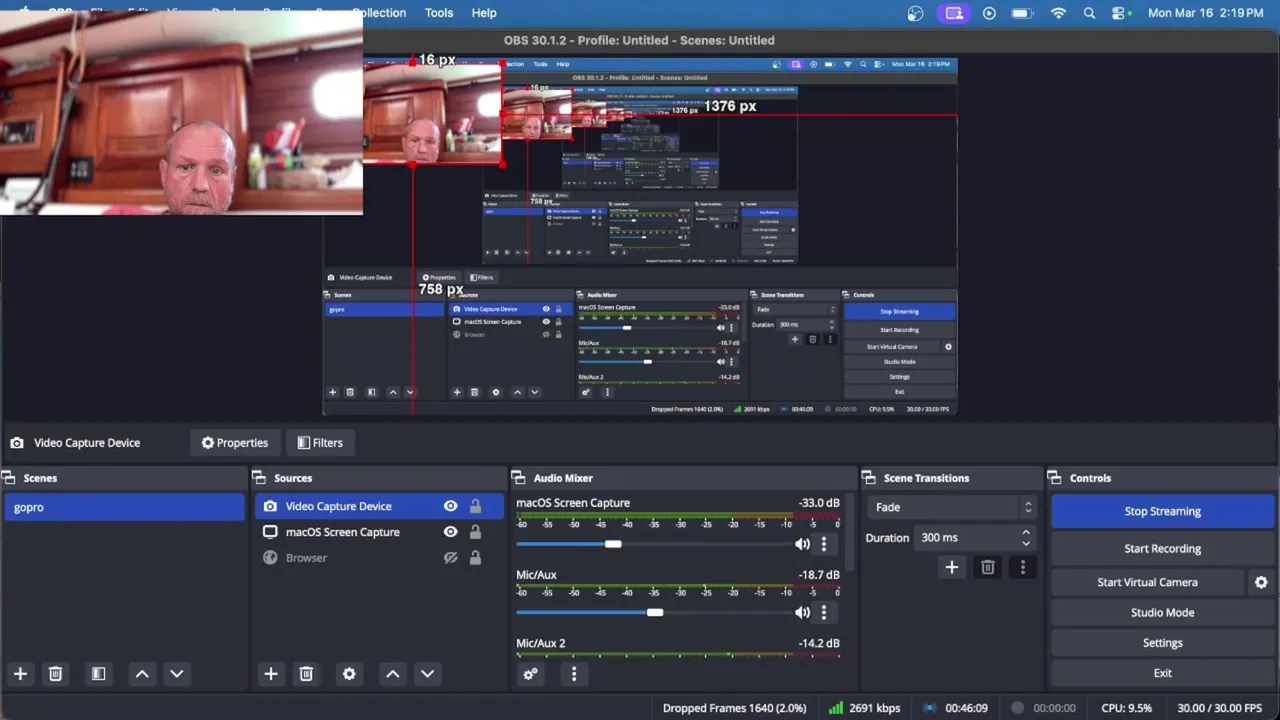Add a new scene with the plus icon

coord(20,674)
